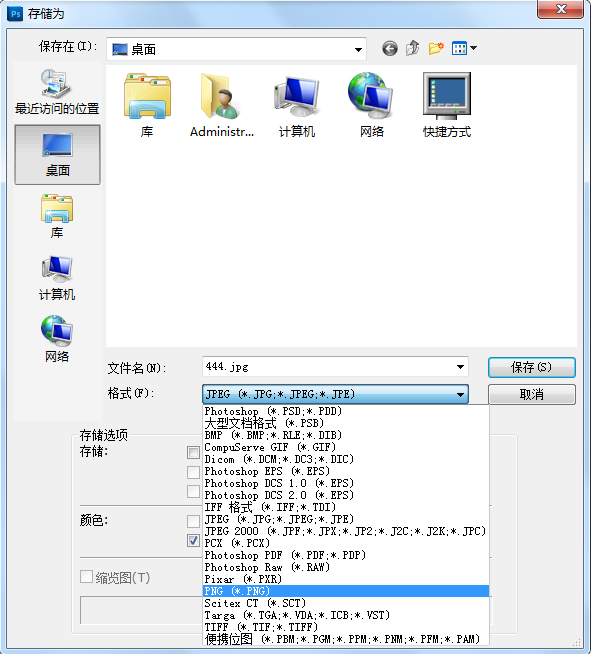
Task: Click the 文件名 field containing 444.jpg
Action: click(x=335, y=367)
